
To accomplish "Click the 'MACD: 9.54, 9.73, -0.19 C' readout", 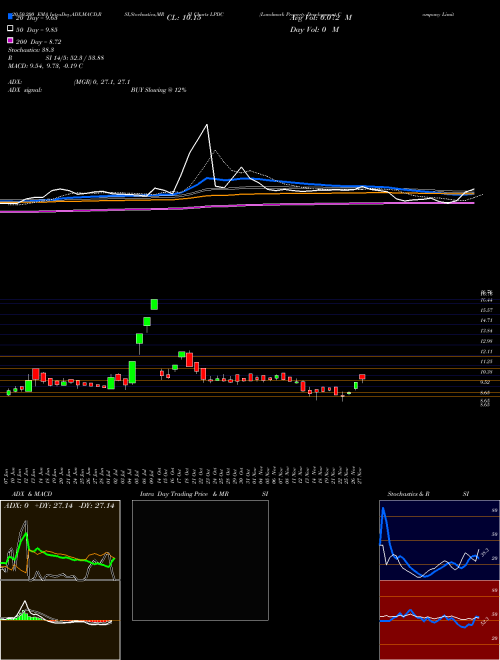I will [x=45, y=66].
